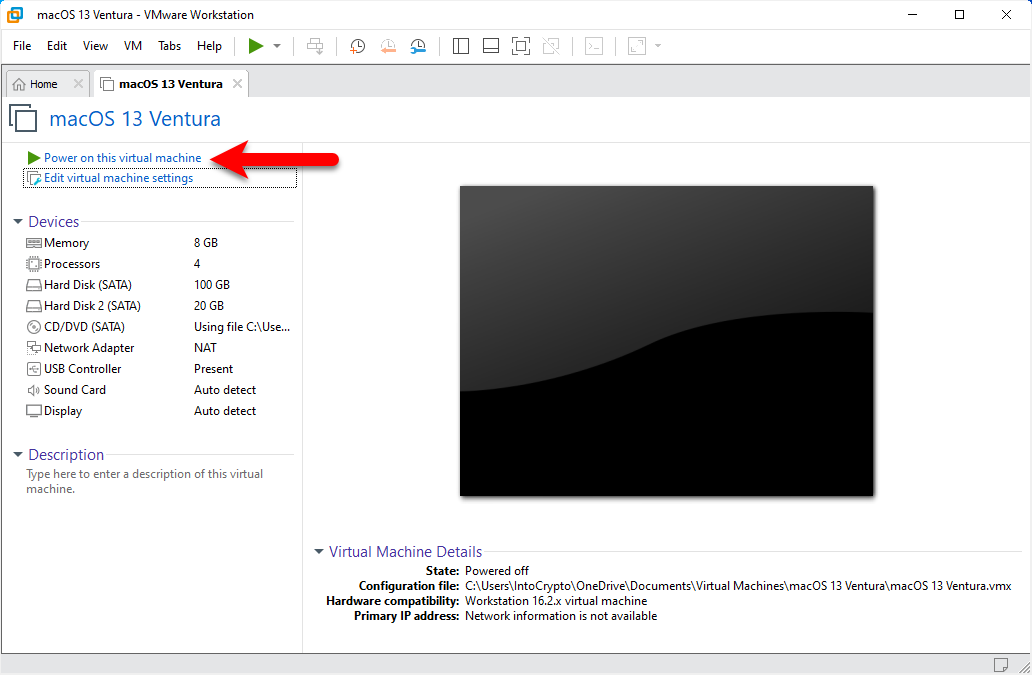Select the Network Adapter device icon

click(34, 347)
